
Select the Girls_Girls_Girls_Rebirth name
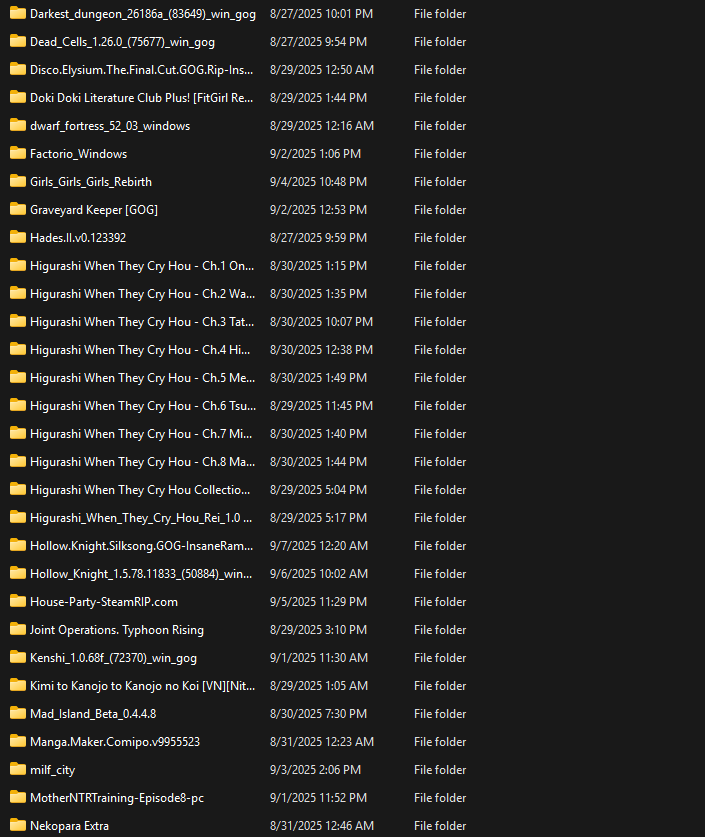tap(91, 182)
